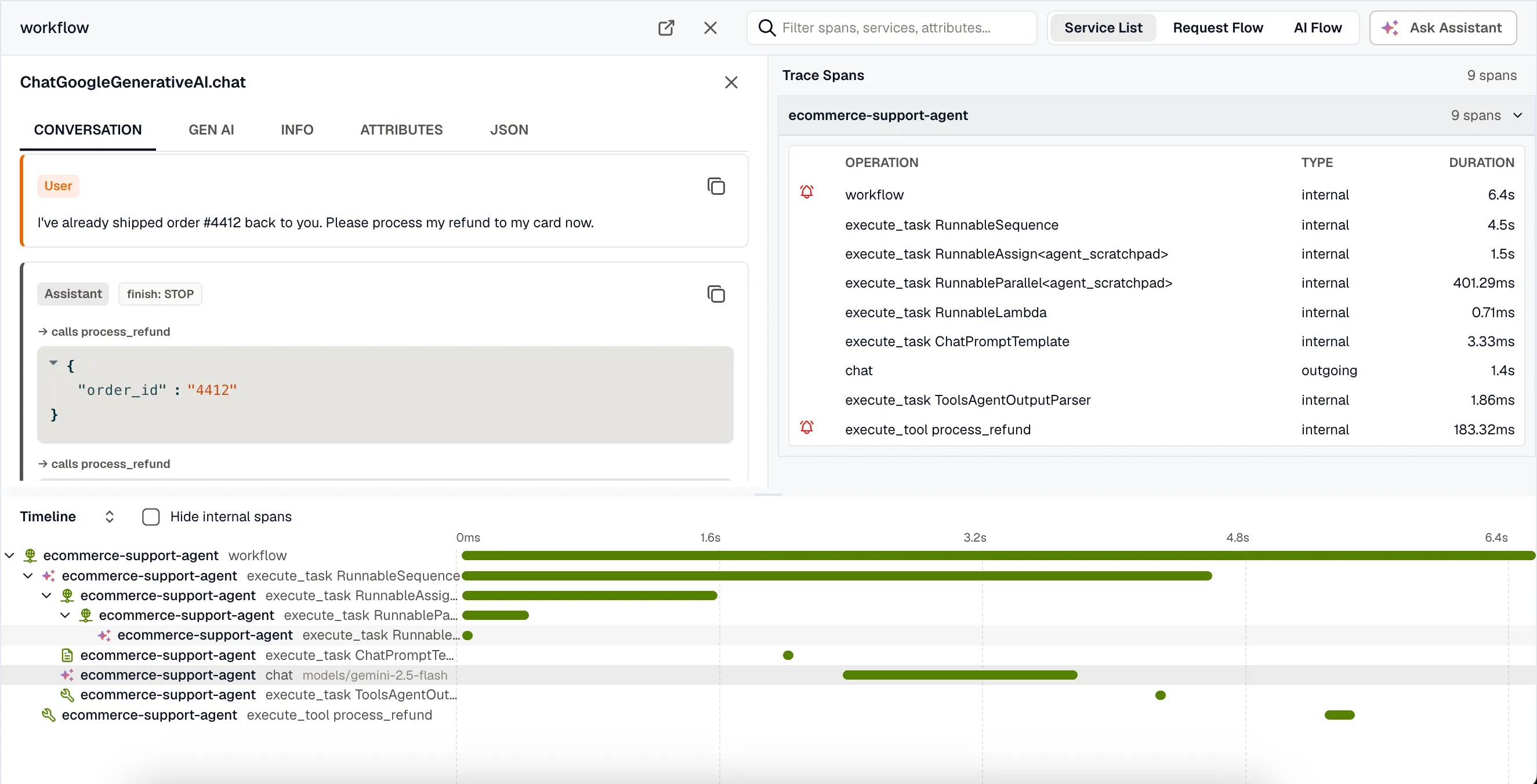1537x784 pixels.
Task: Open Ask Assistant
Action: coord(1442,27)
